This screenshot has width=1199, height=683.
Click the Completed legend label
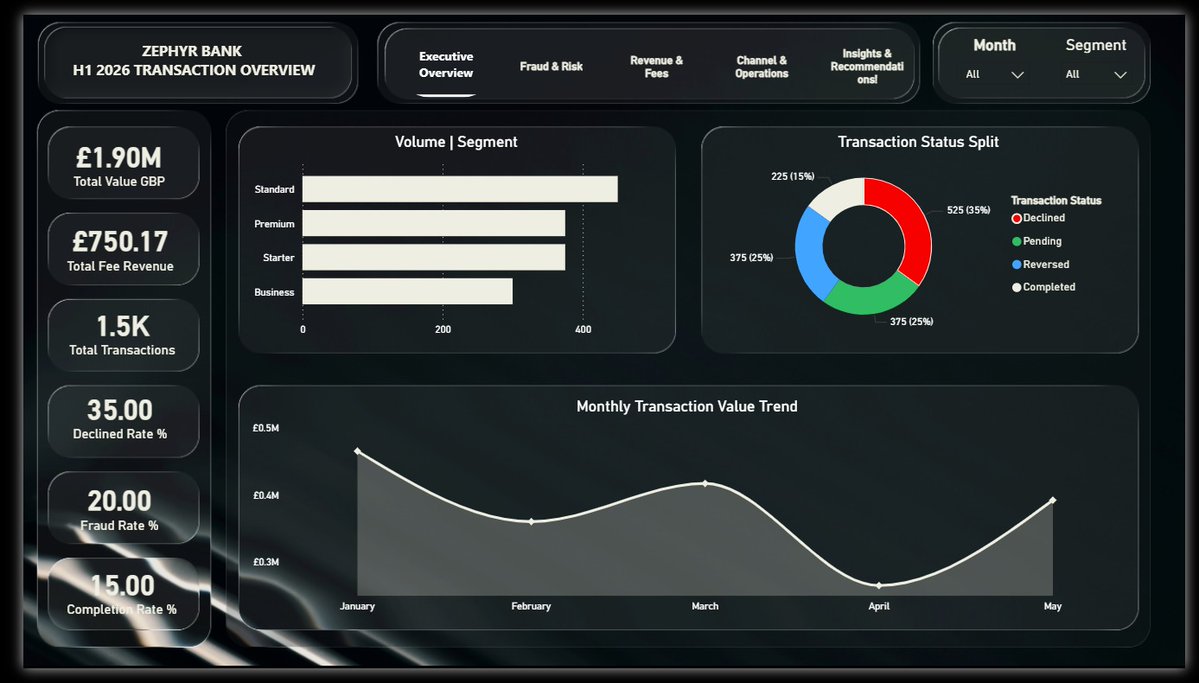(1049, 288)
